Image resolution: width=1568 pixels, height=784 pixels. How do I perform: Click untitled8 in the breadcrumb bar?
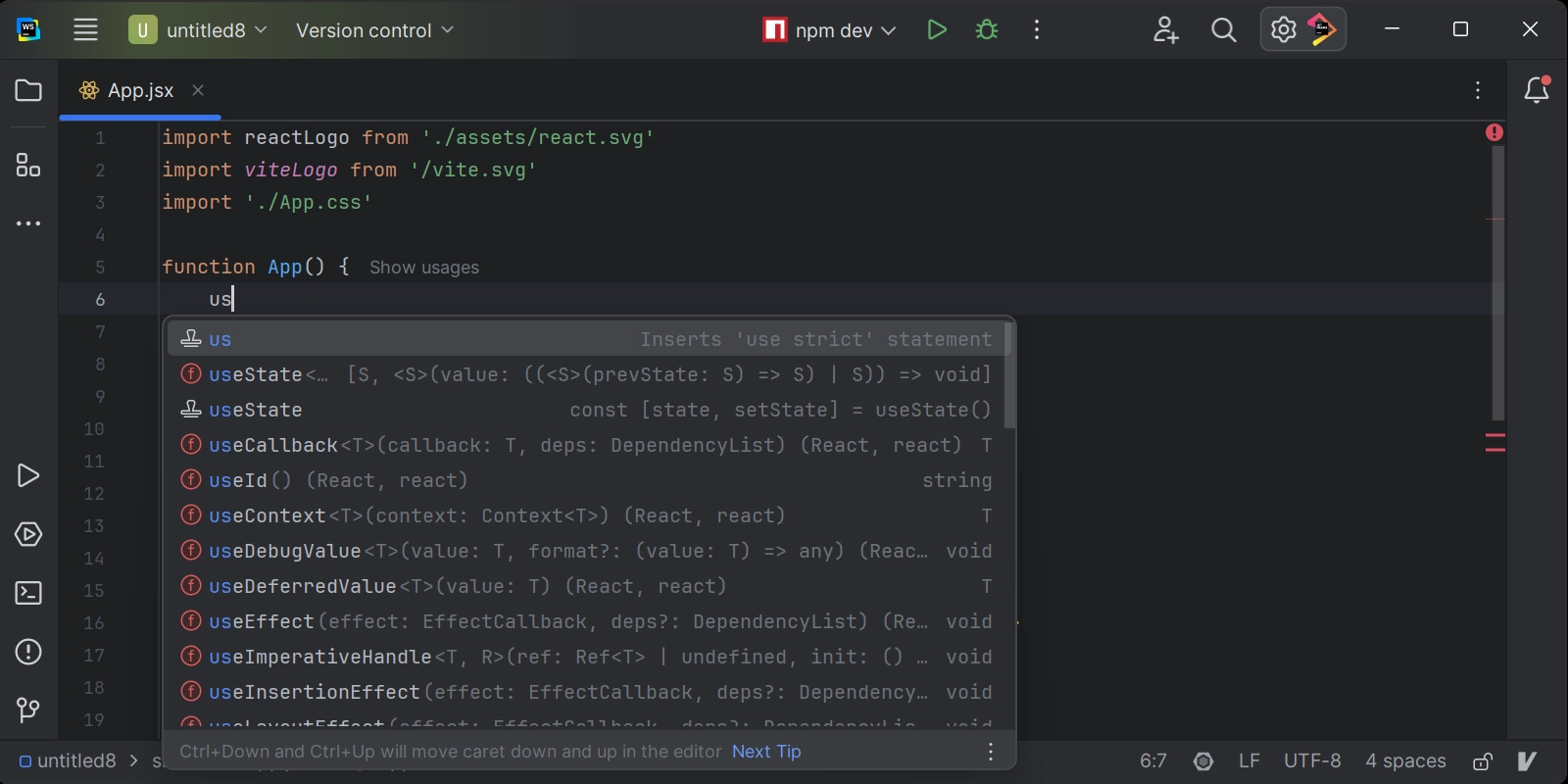[68, 761]
